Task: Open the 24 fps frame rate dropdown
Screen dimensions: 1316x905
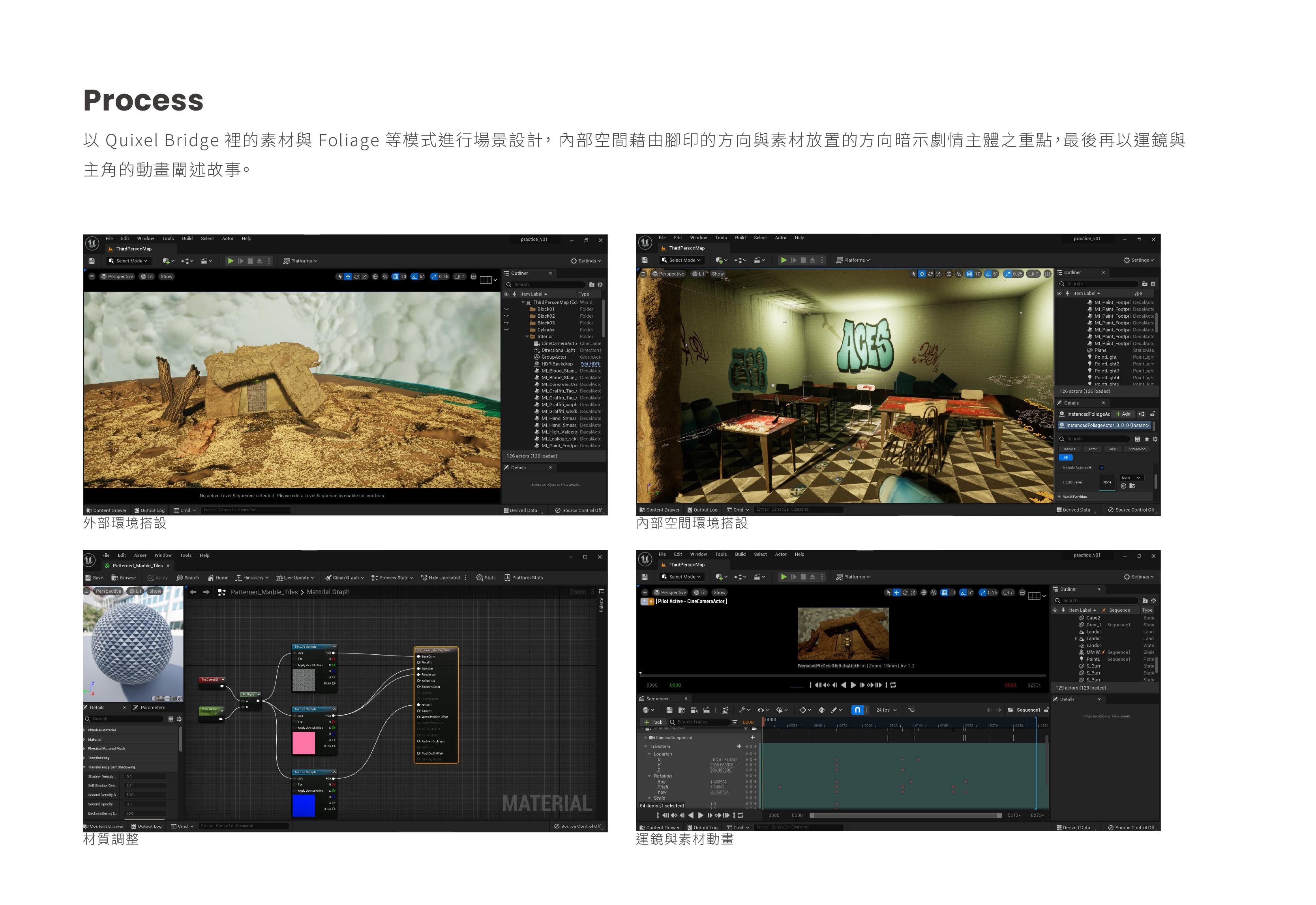Action: 886,710
